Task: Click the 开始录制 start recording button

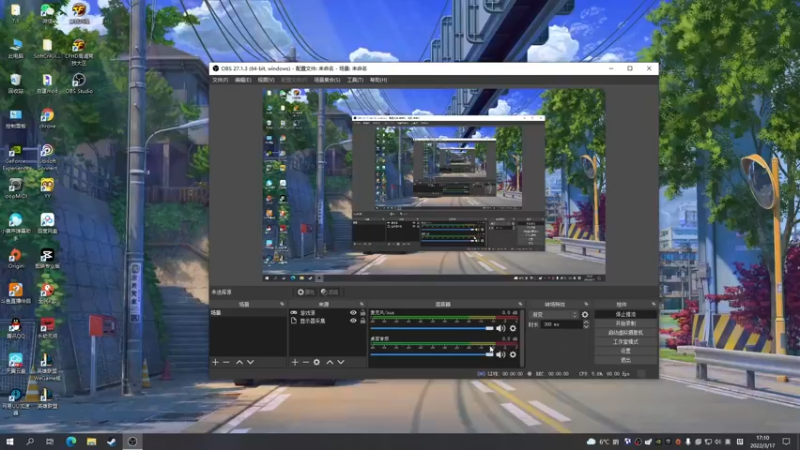Action: 626,323
